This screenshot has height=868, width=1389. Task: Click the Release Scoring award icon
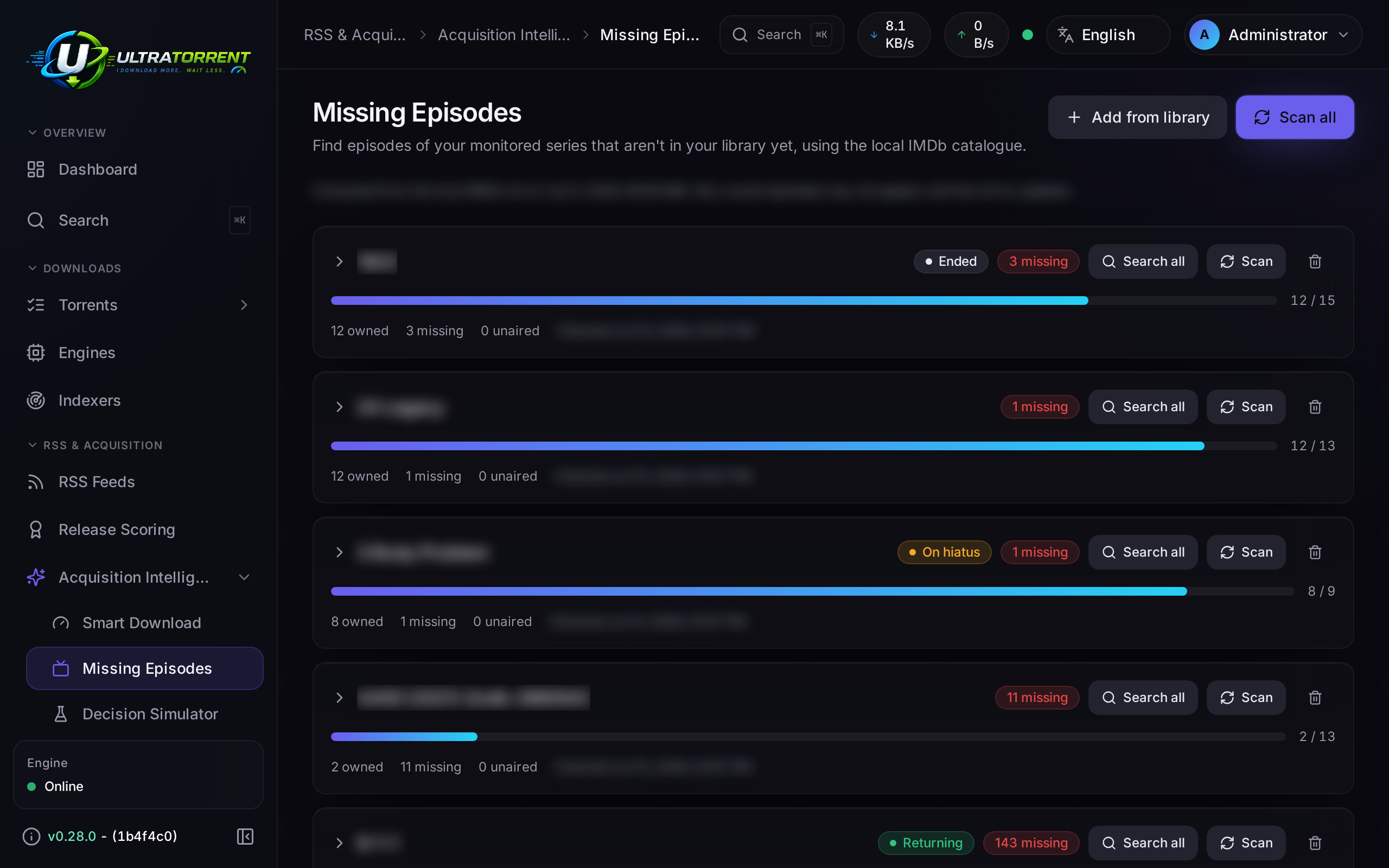(x=36, y=529)
